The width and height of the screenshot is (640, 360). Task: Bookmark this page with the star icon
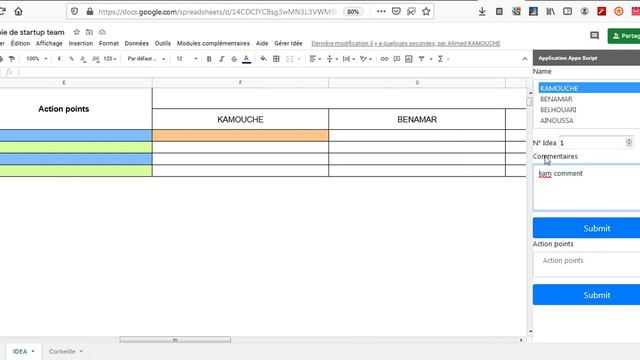[426, 11]
